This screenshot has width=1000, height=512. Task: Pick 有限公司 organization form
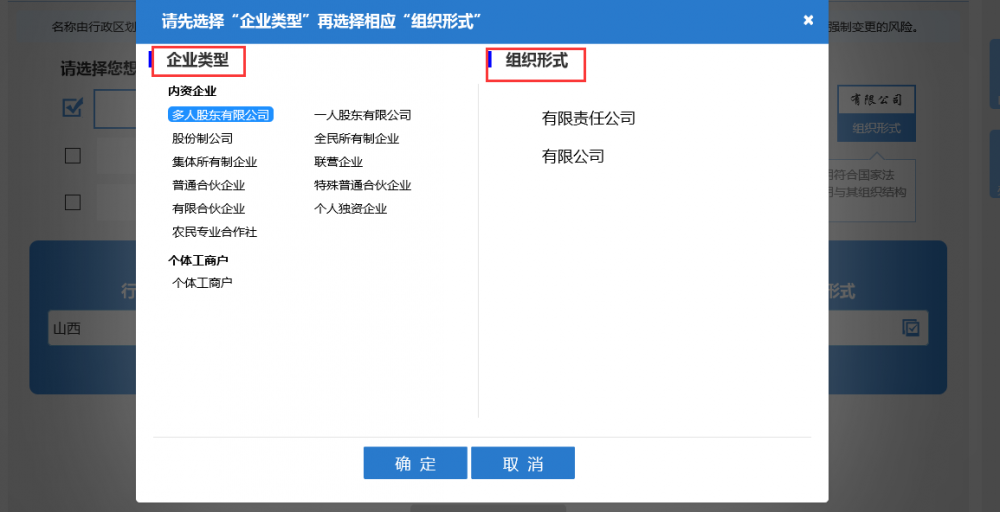point(573,156)
